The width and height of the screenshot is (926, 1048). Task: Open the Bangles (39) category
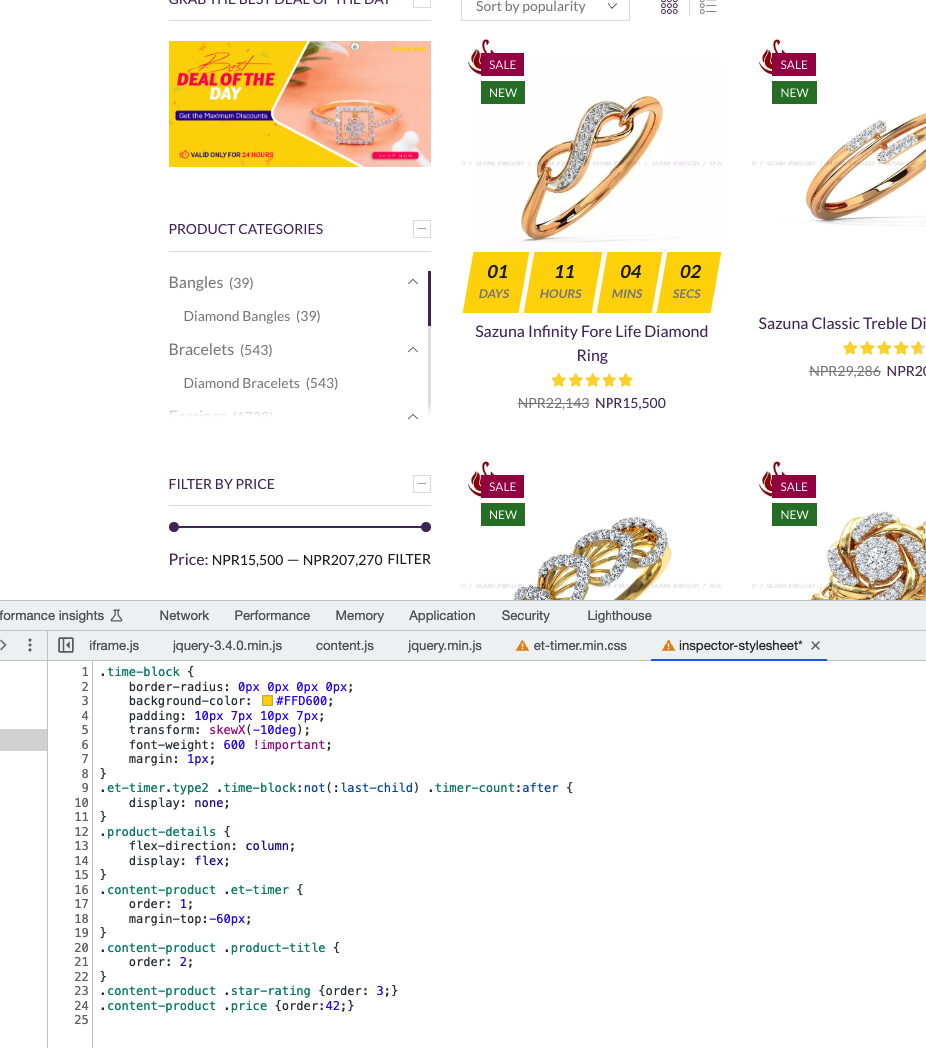[x=211, y=283]
